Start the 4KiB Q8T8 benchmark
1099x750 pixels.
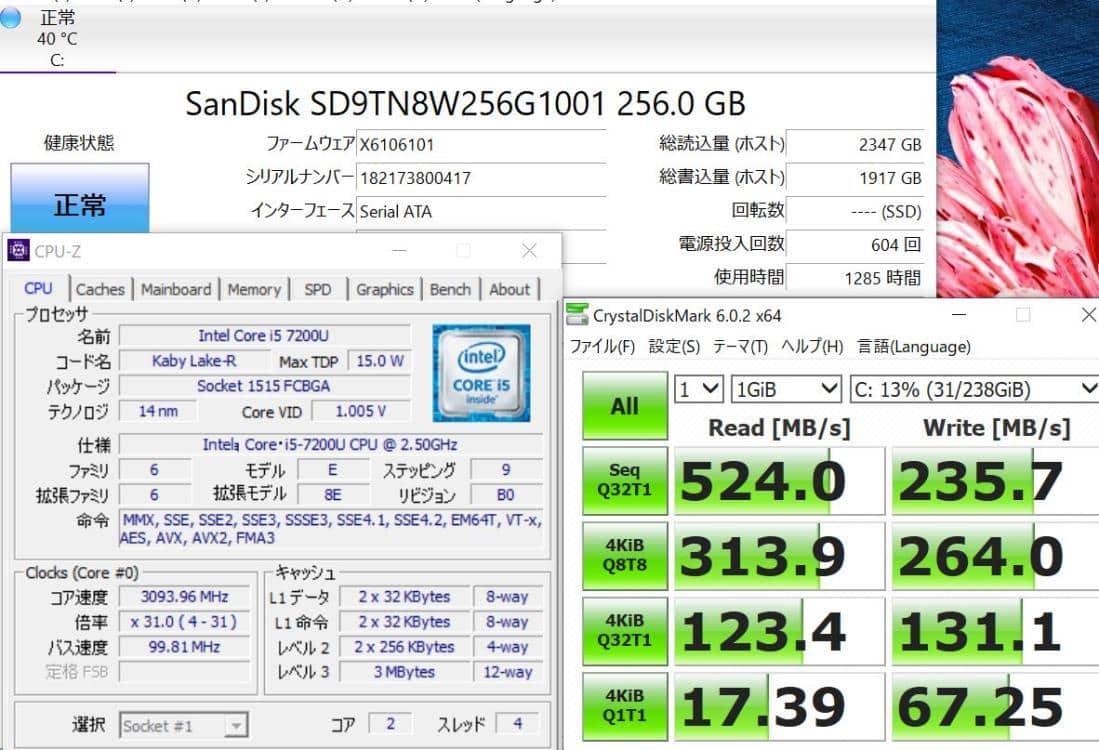(624, 555)
